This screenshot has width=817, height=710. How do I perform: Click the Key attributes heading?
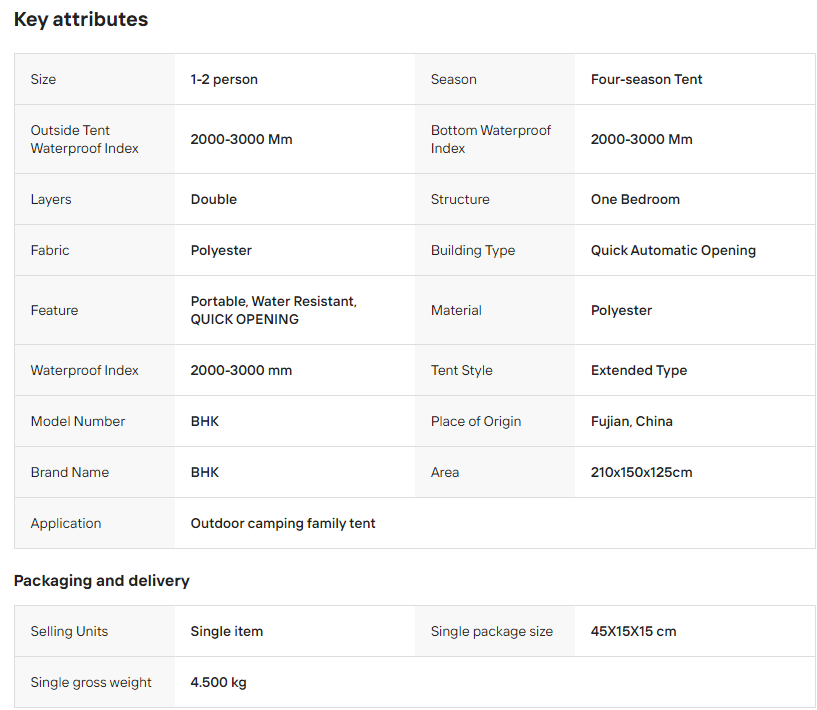click(x=81, y=20)
